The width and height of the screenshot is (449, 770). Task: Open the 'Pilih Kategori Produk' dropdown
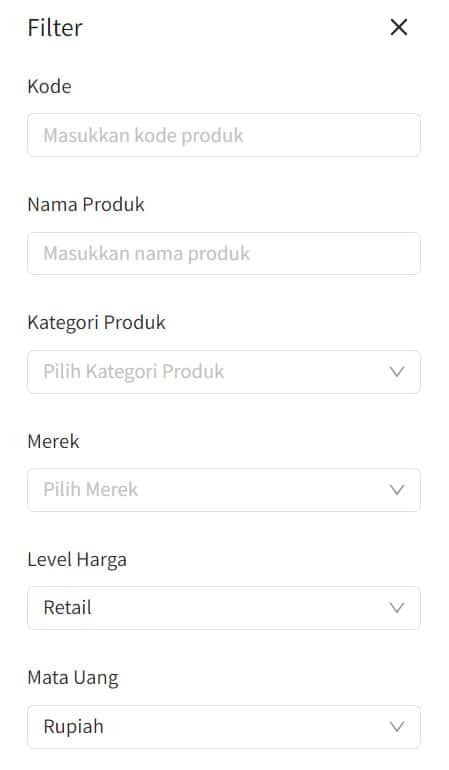tap(224, 372)
